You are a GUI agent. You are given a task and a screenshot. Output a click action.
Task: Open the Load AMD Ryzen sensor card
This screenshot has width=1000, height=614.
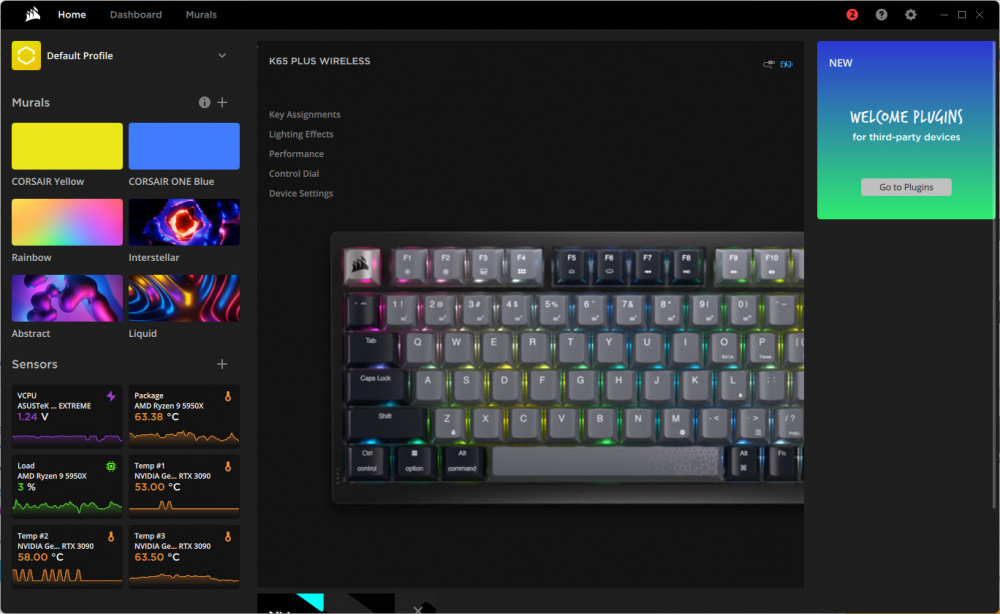[67, 486]
